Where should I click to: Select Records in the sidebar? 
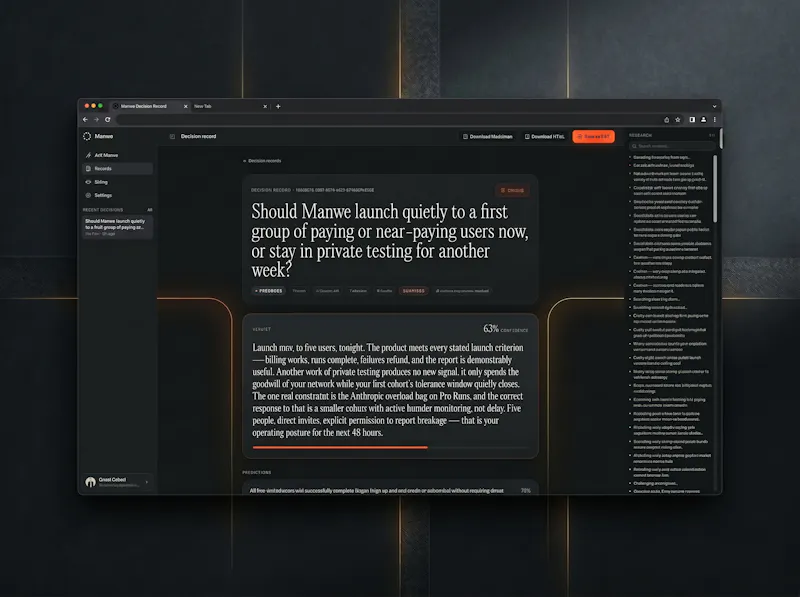point(117,168)
